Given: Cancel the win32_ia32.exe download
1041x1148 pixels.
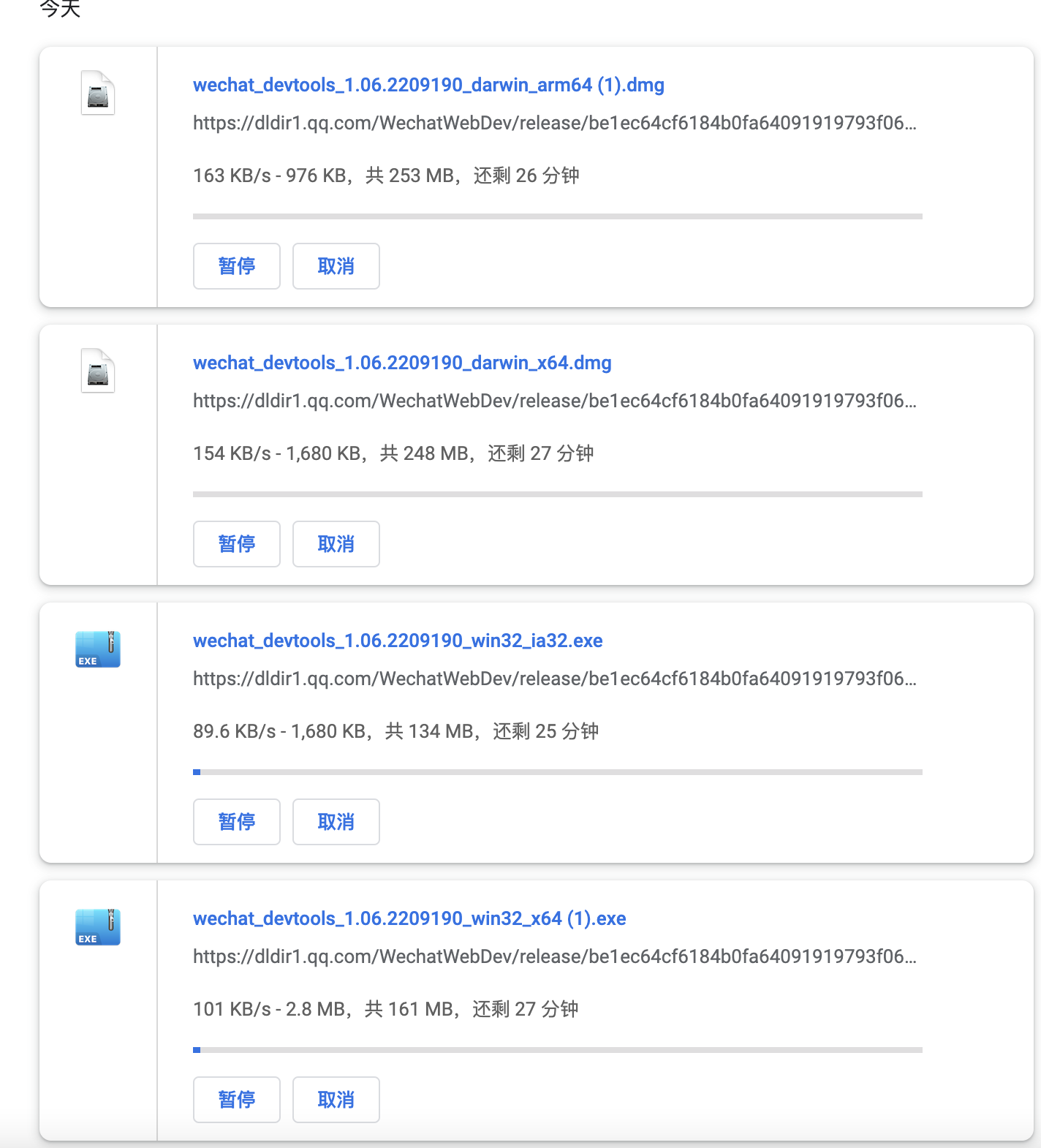Looking at the screenshot, I should click(x=336, y=822).
